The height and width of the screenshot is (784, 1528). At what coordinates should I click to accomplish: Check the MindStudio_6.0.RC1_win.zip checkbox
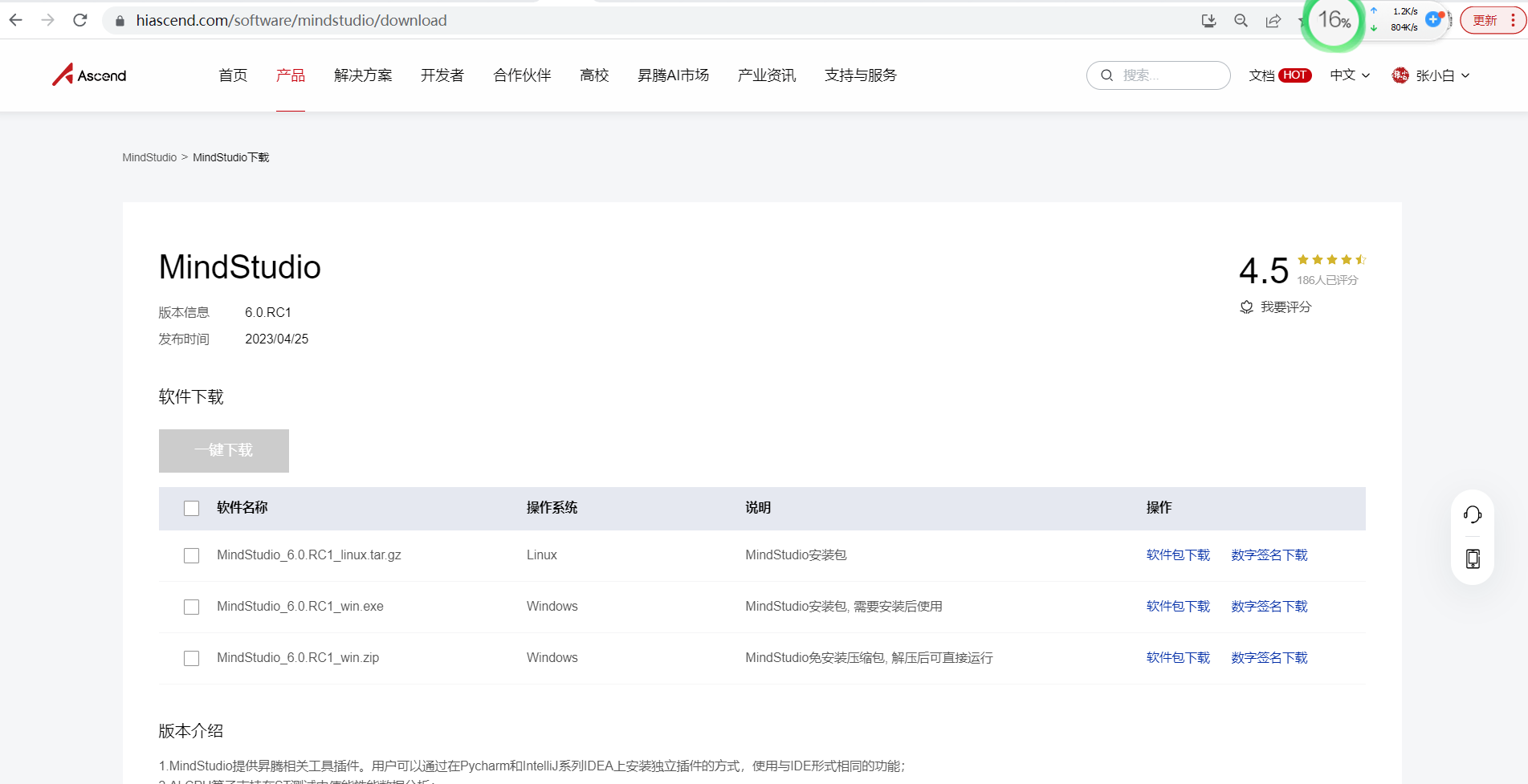pyautogui.click(x=191, y=658)
